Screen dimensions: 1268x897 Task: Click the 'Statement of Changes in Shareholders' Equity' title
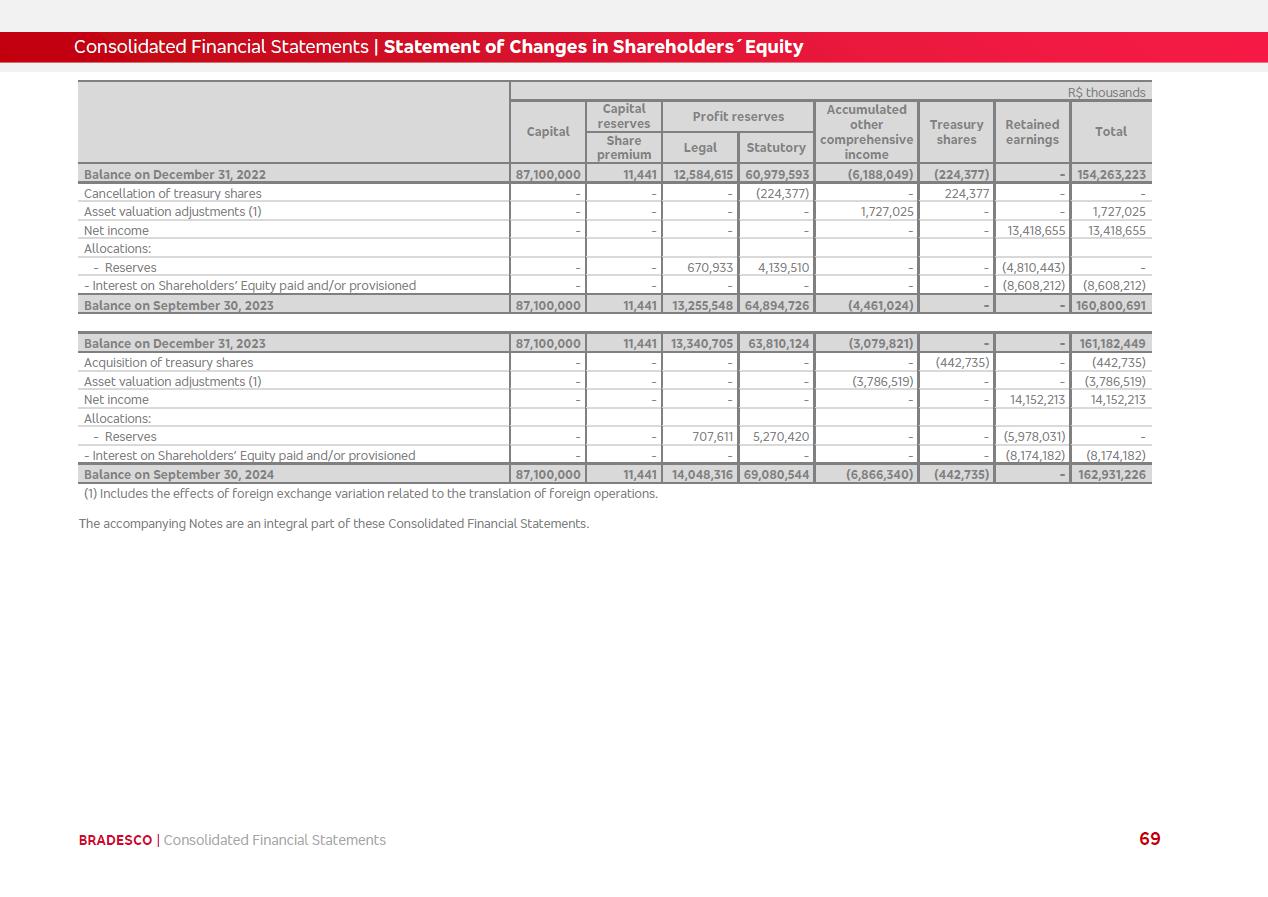(x=594, y=47)
